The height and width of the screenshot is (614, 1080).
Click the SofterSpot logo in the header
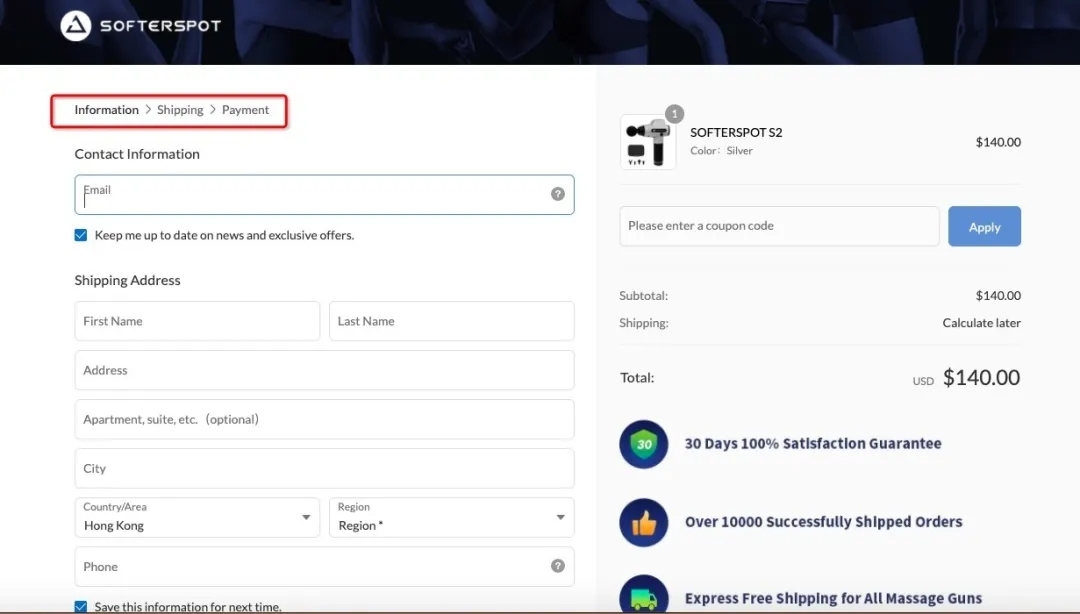click(141, 26)
